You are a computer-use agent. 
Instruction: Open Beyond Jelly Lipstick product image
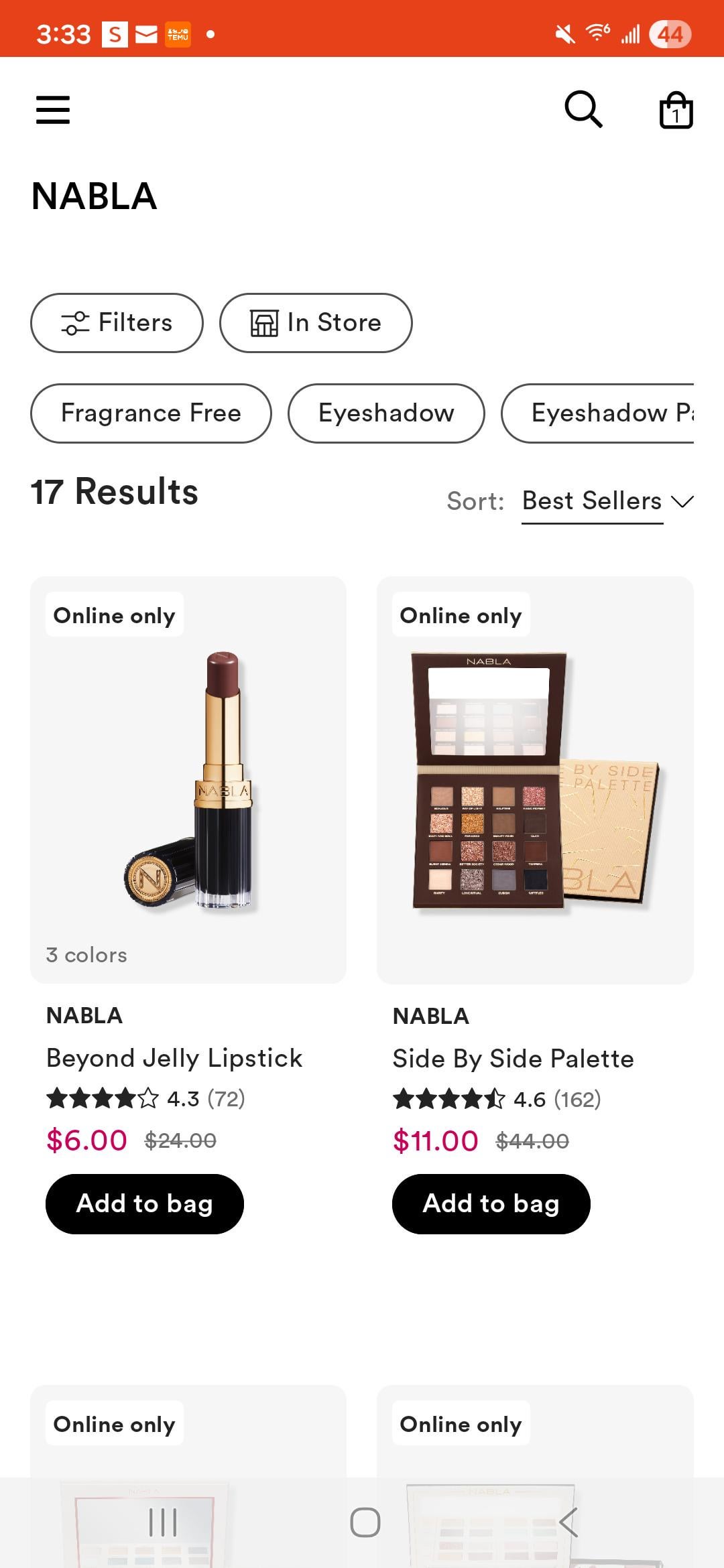pos(188,779)
